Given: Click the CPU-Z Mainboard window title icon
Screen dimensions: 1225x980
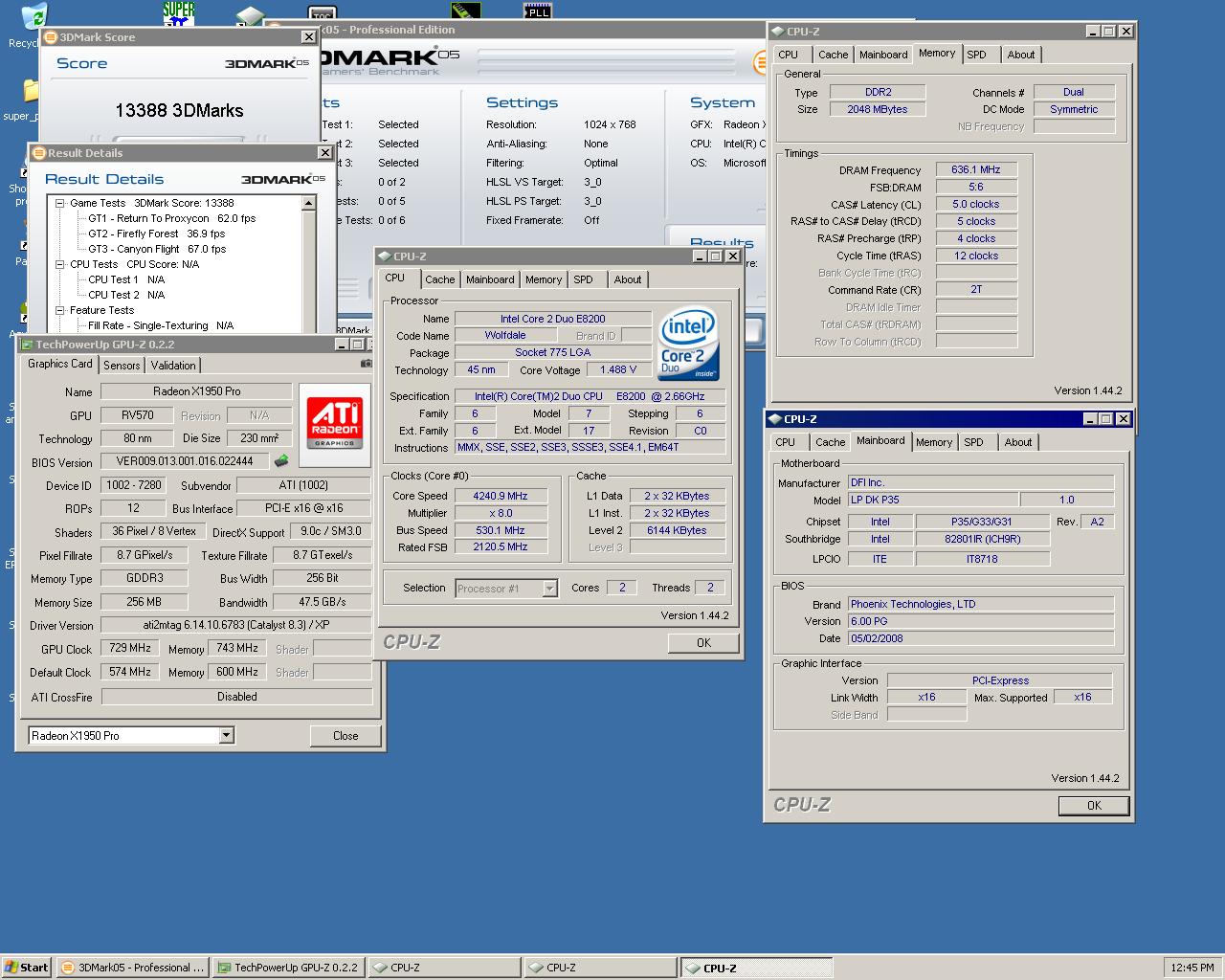Looking at the screenshot, I should [775, 419].
